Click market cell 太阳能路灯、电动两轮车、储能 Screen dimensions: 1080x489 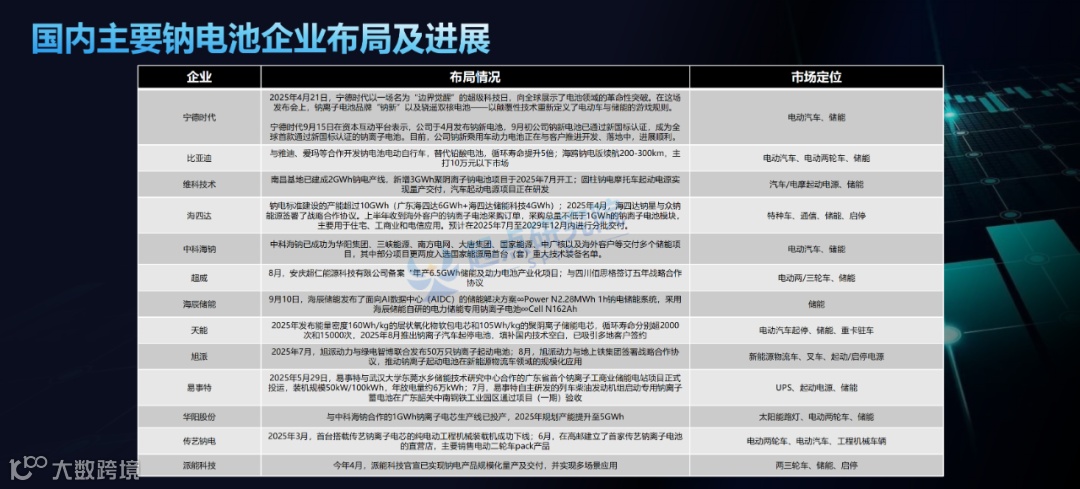click(x=816, y=417)
